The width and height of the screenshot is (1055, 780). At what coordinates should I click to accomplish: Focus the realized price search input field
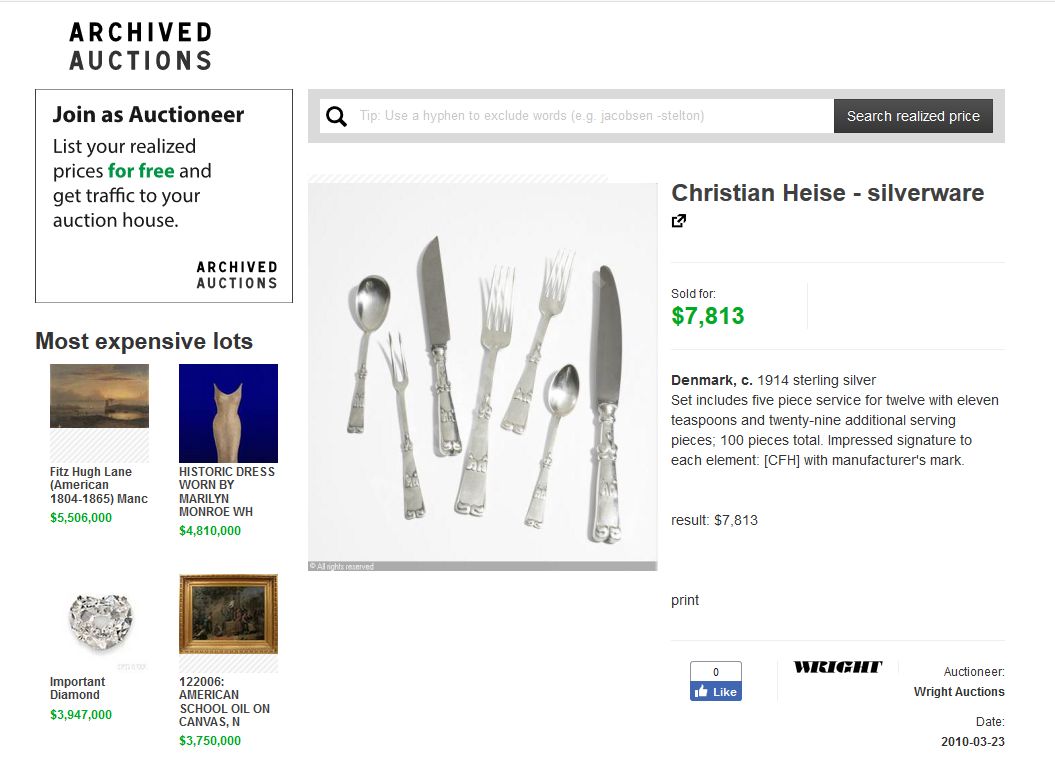[x=592, y=116]
